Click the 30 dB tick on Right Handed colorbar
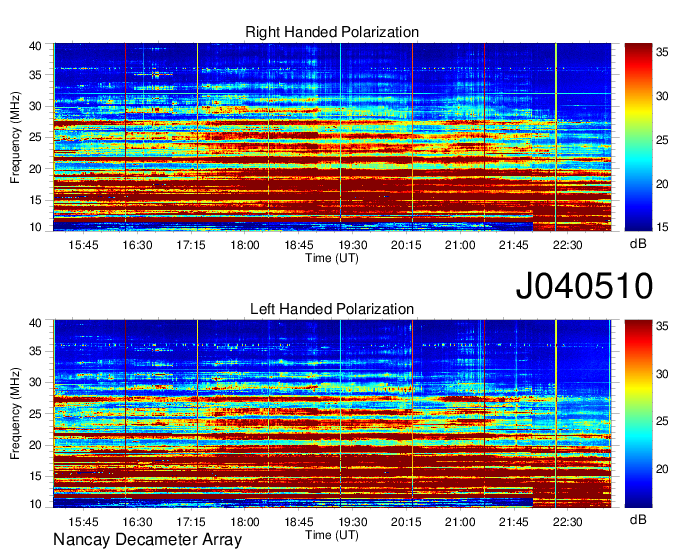680x552 pixels. 662,96
